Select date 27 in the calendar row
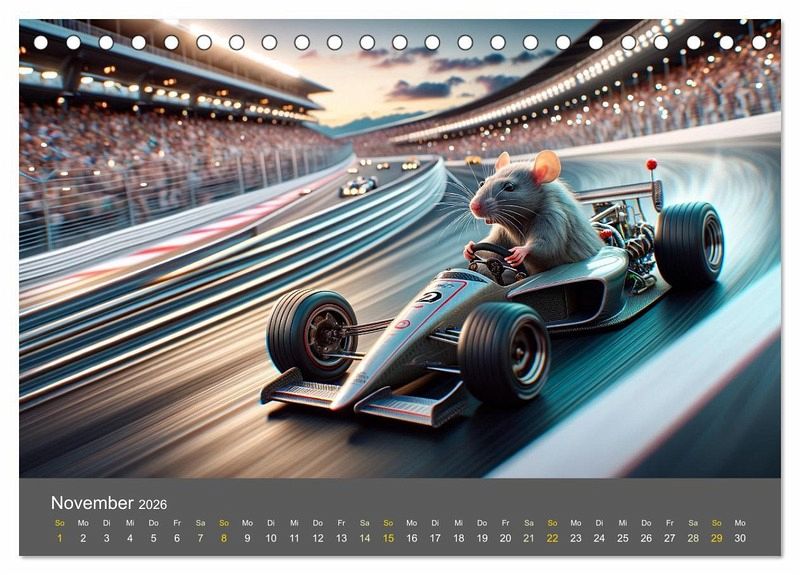Image resolution: width=800 pixels, height=575 pixels. (670, 538)
